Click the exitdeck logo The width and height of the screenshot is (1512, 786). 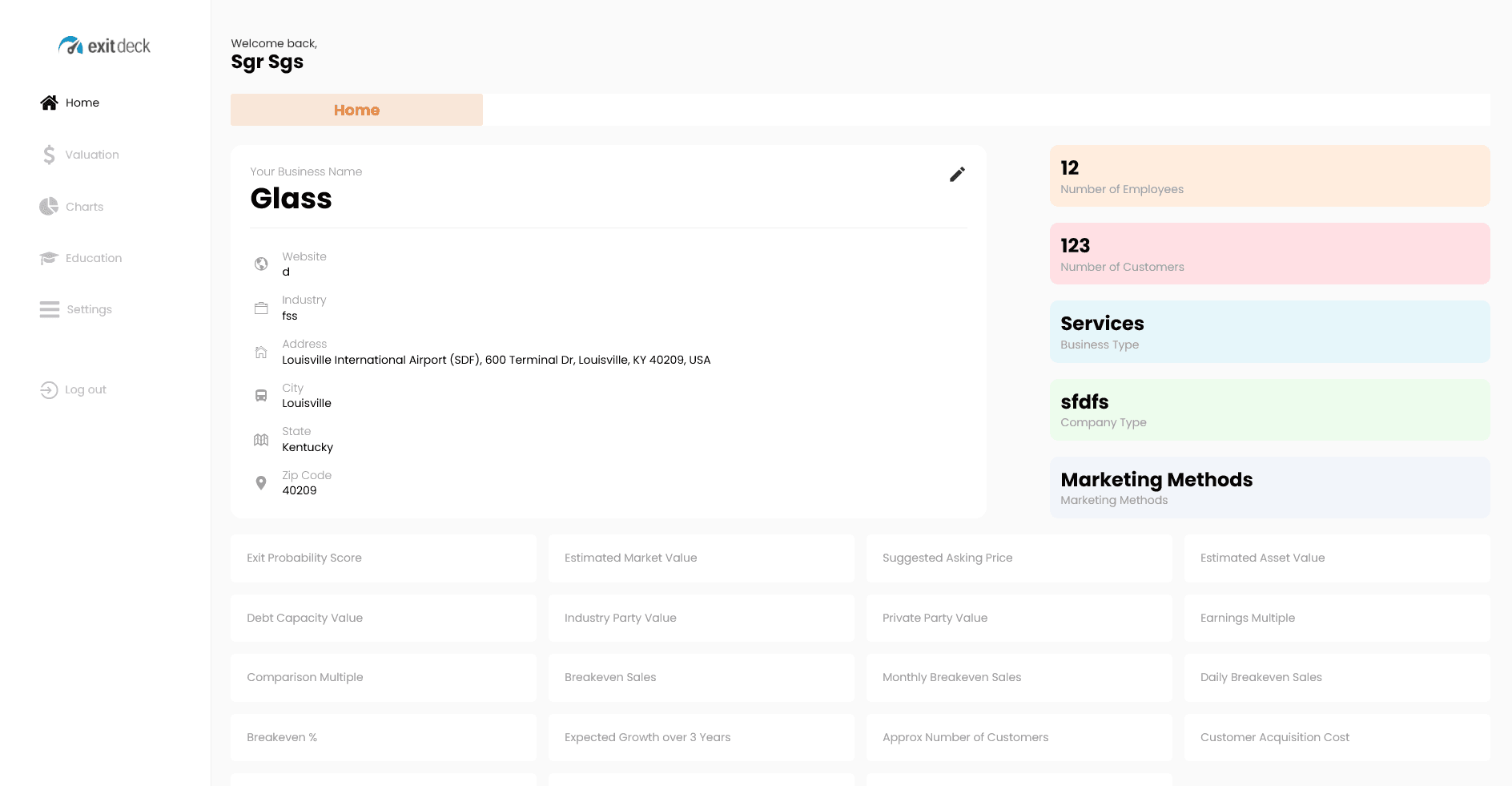(105, 46)
